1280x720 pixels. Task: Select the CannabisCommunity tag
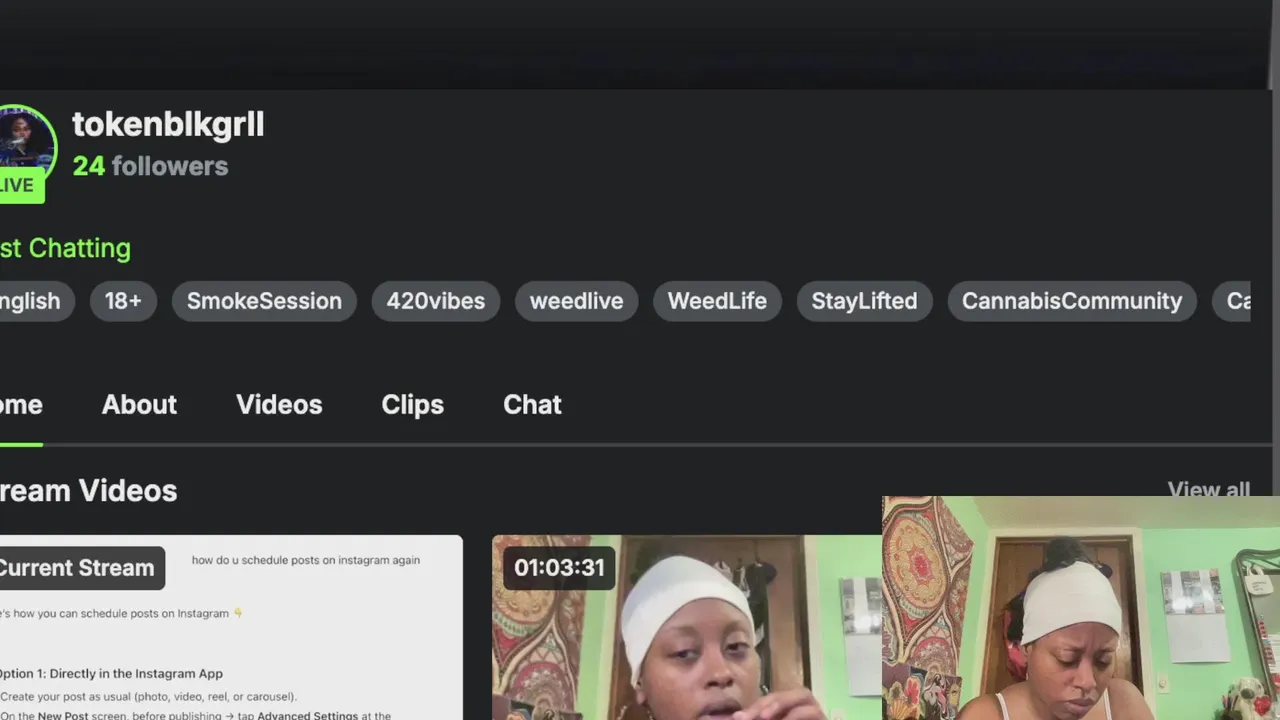click(1072, 301)
